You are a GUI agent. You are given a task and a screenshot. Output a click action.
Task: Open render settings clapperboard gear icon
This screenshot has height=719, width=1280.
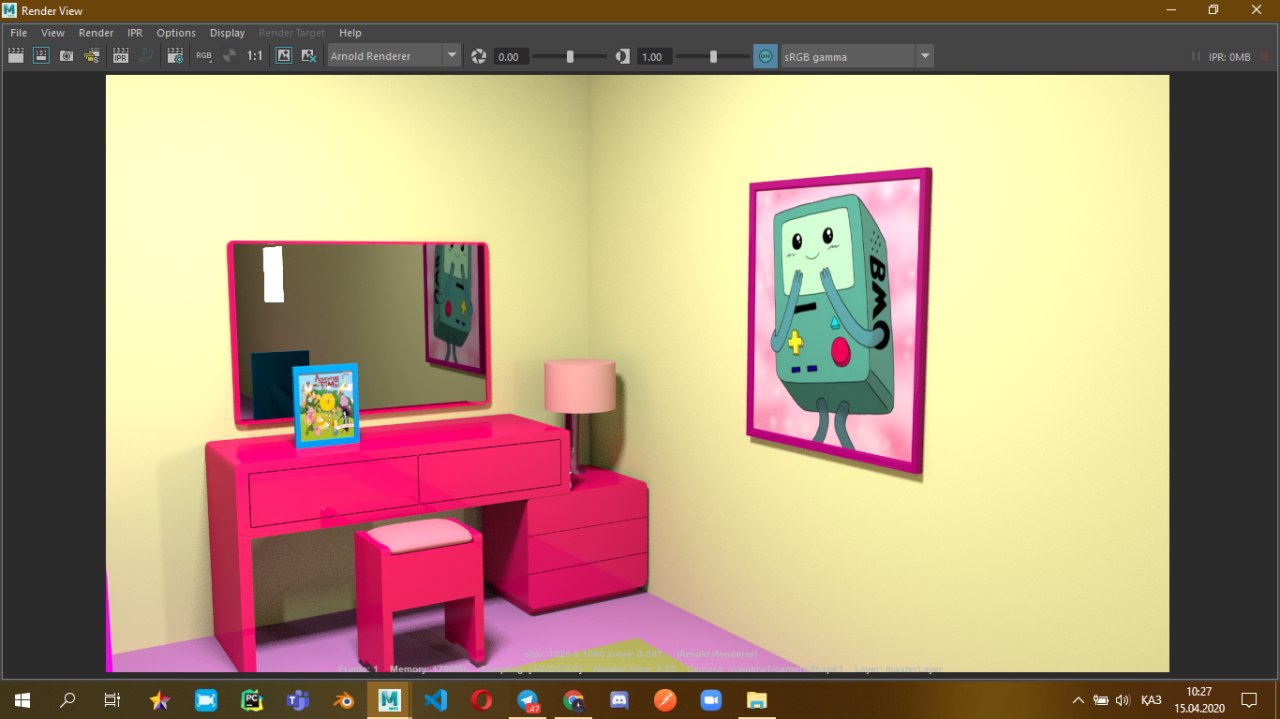(x=175, y=56)
